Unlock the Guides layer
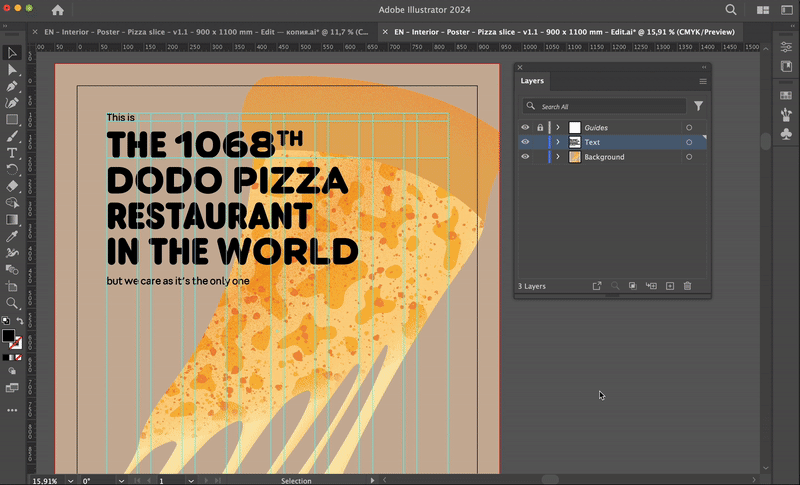 540,127
